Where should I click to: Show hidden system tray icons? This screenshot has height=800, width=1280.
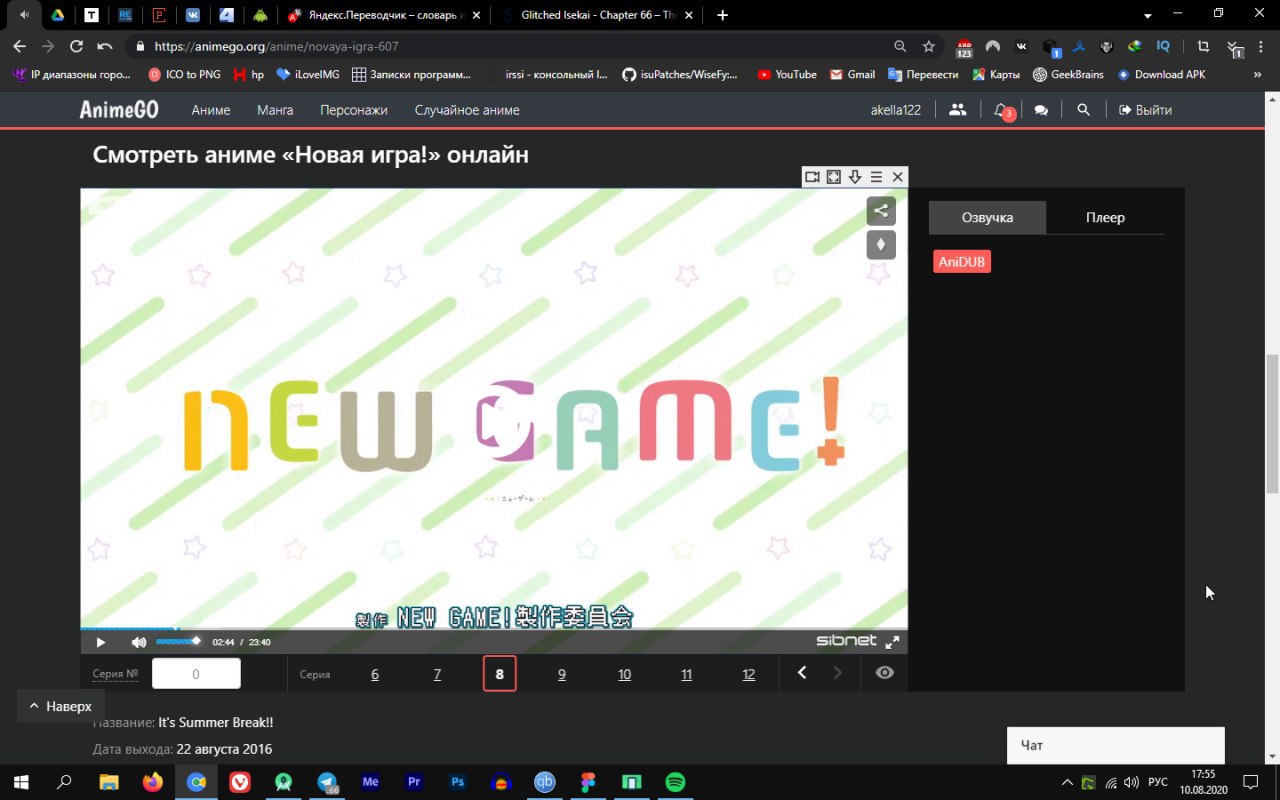click(x=1067, y=782)
